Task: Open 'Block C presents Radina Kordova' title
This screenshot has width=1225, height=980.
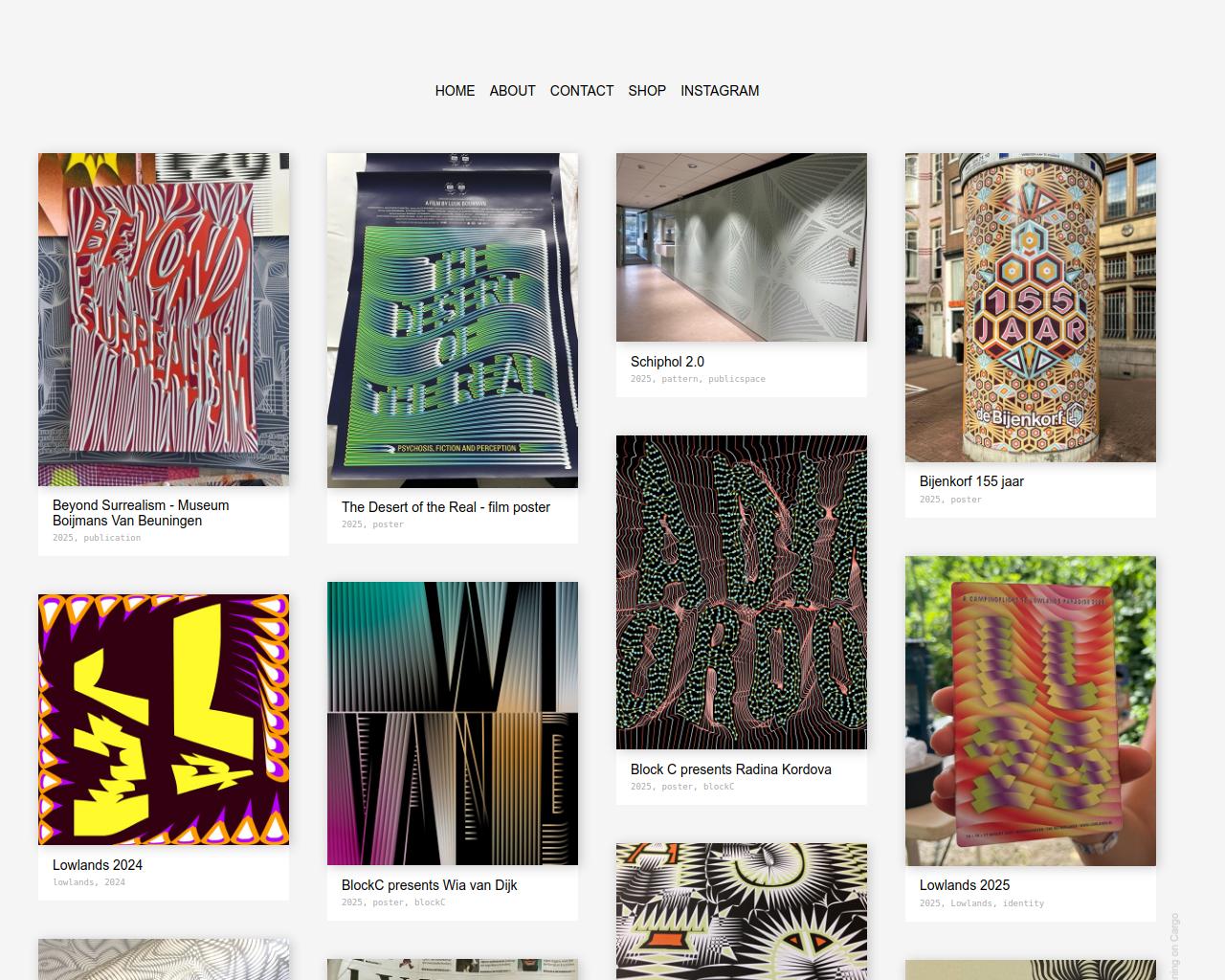Action: tap(731, 769)
